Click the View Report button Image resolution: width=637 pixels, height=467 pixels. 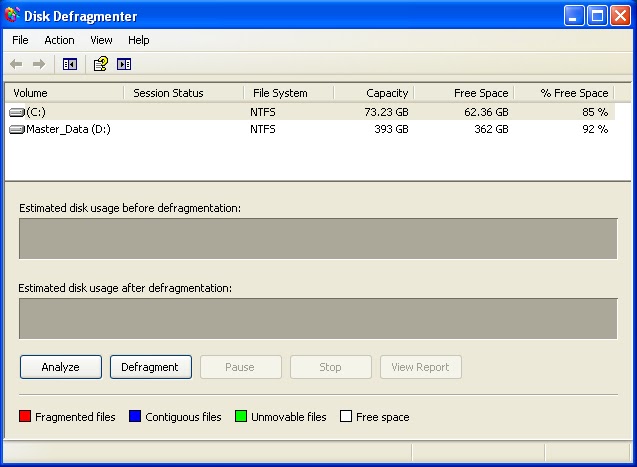(421, 367)
